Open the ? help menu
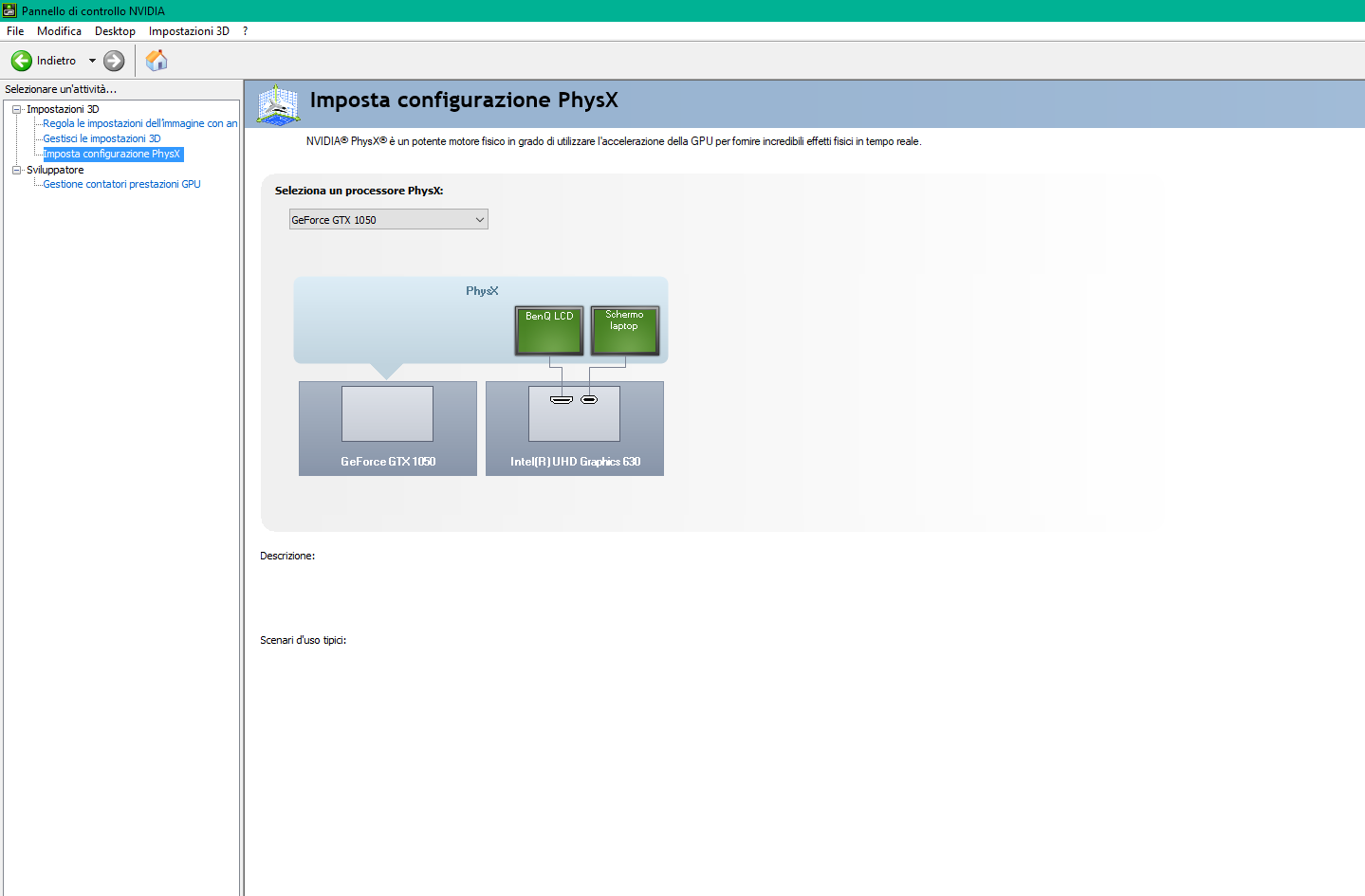 click(x=245, y=31)
